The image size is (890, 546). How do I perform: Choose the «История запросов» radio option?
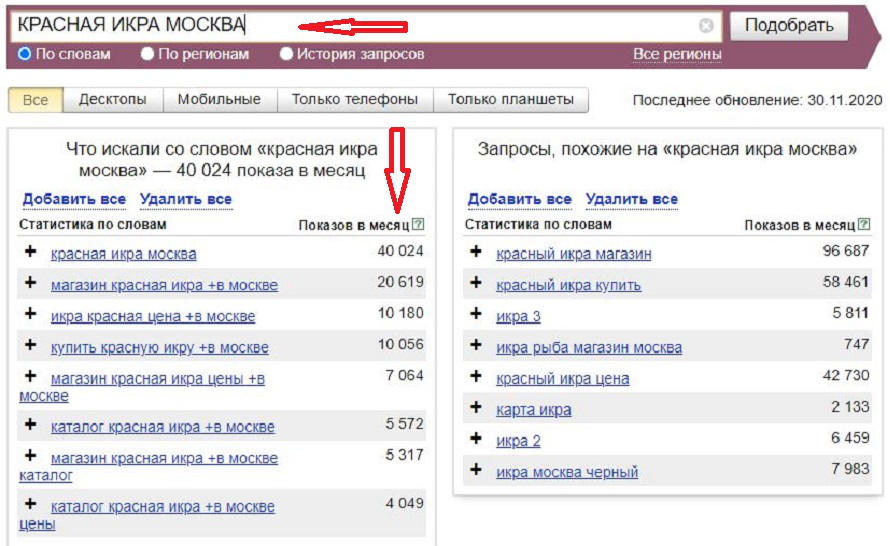coord(287,54)
